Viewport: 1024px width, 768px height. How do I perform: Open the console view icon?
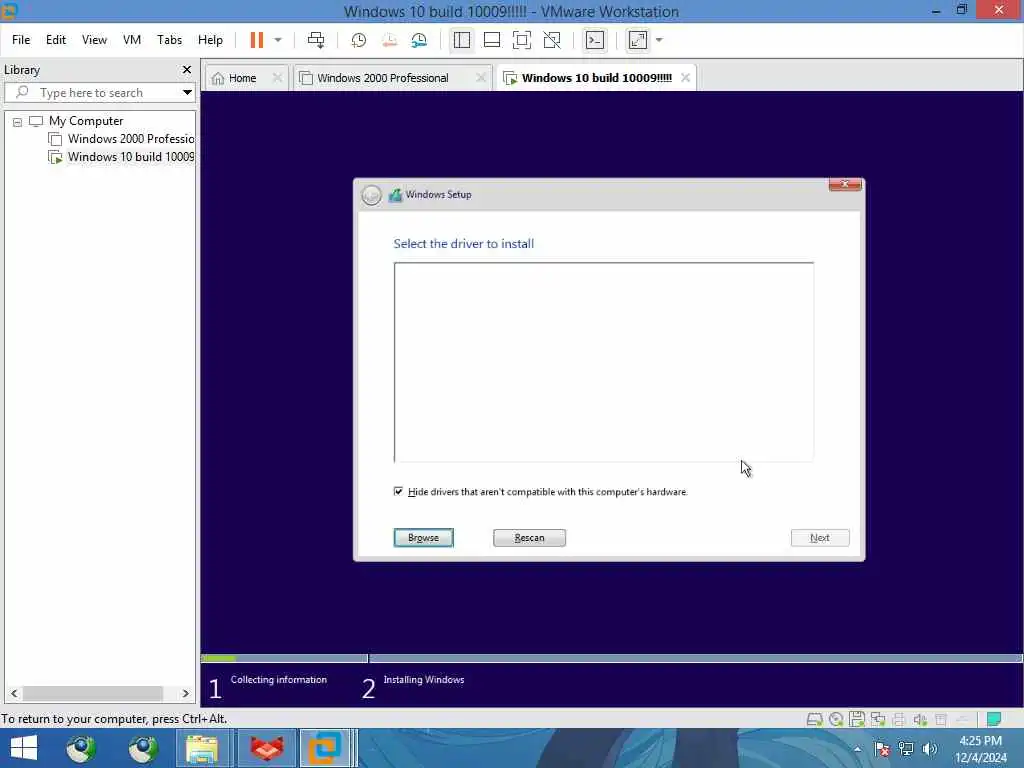[595, 40]
